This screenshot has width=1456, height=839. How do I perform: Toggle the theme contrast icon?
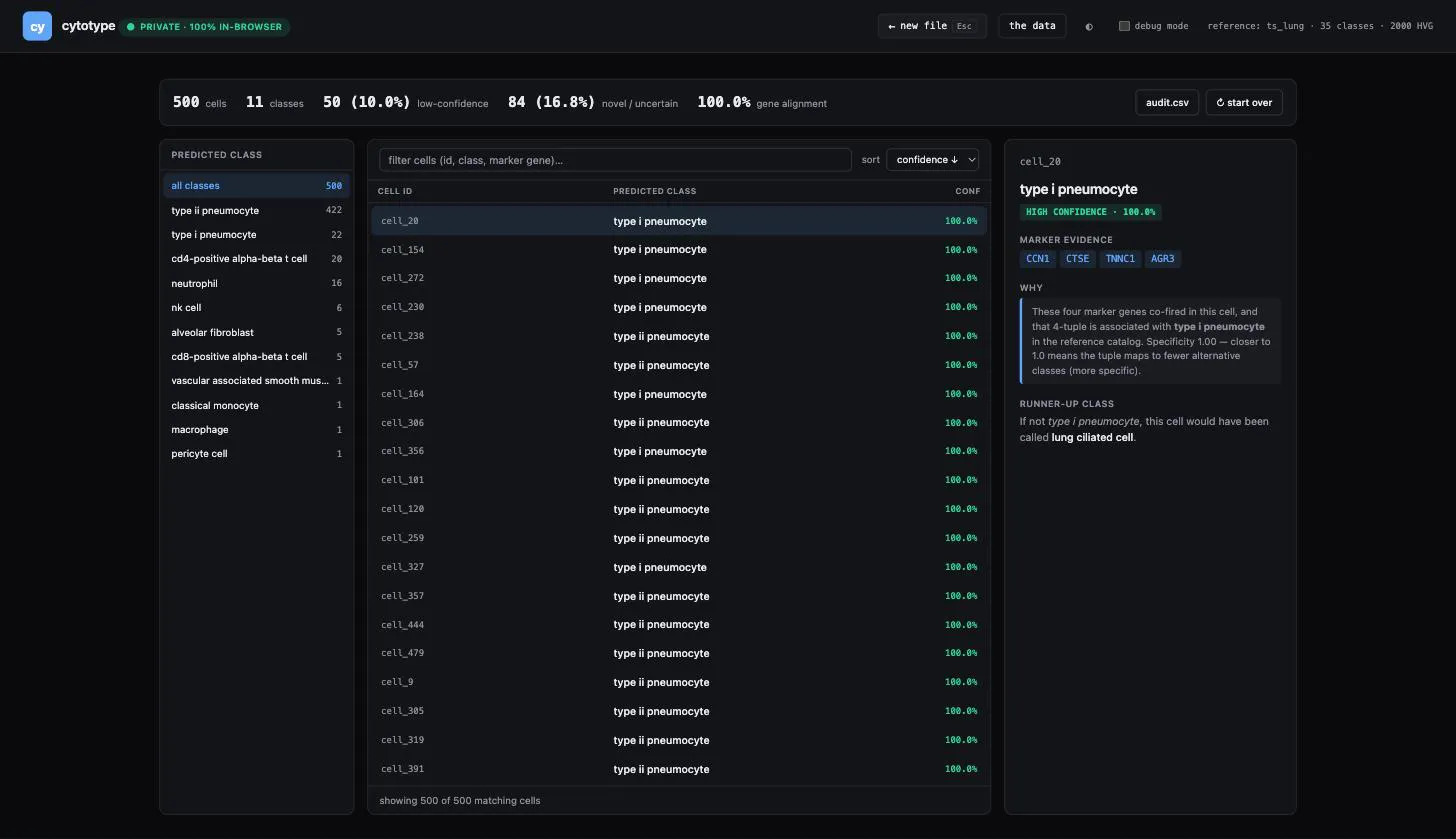(x=1089, y=26)
